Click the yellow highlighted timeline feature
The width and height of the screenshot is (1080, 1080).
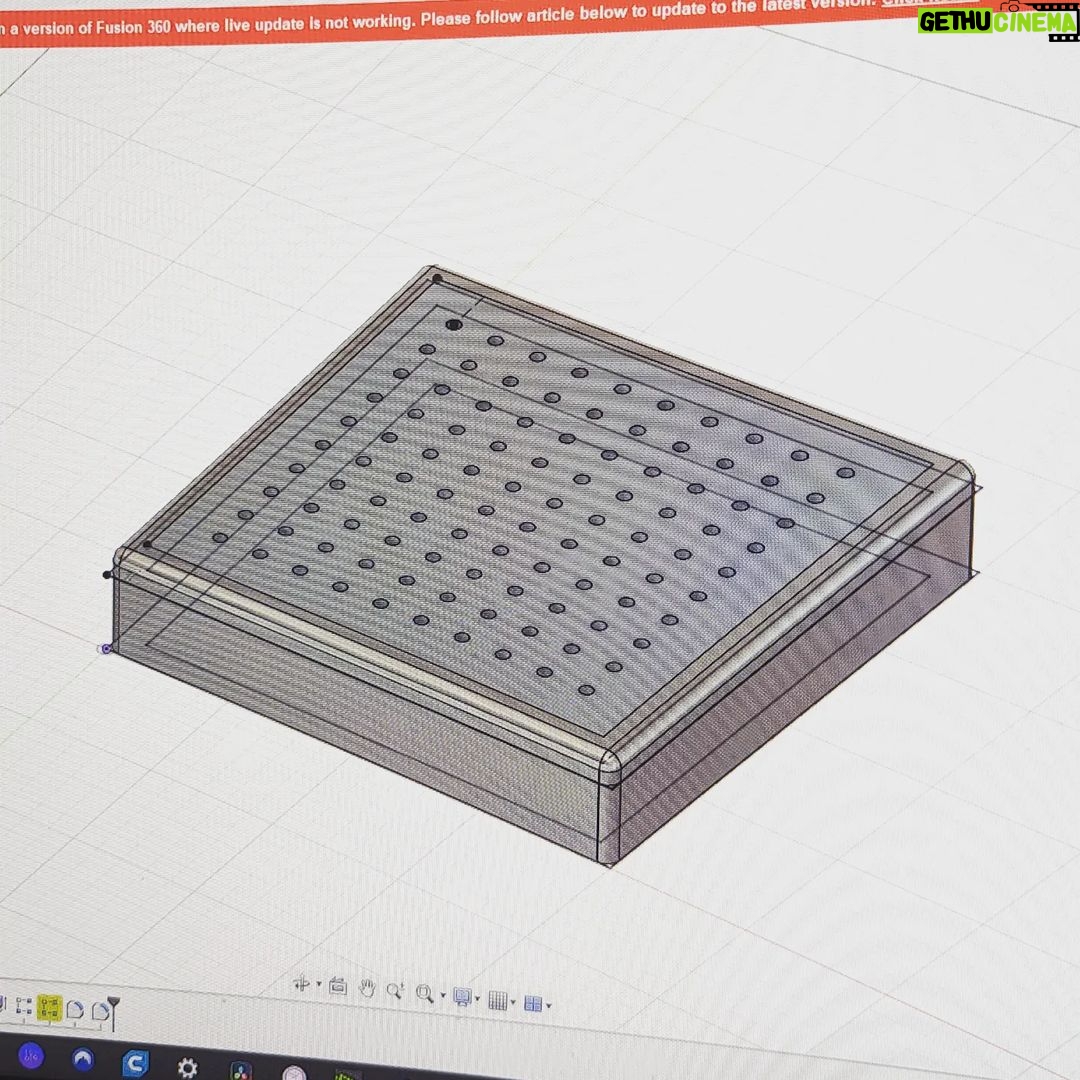pyautogui.click(x=49, y=1008)
